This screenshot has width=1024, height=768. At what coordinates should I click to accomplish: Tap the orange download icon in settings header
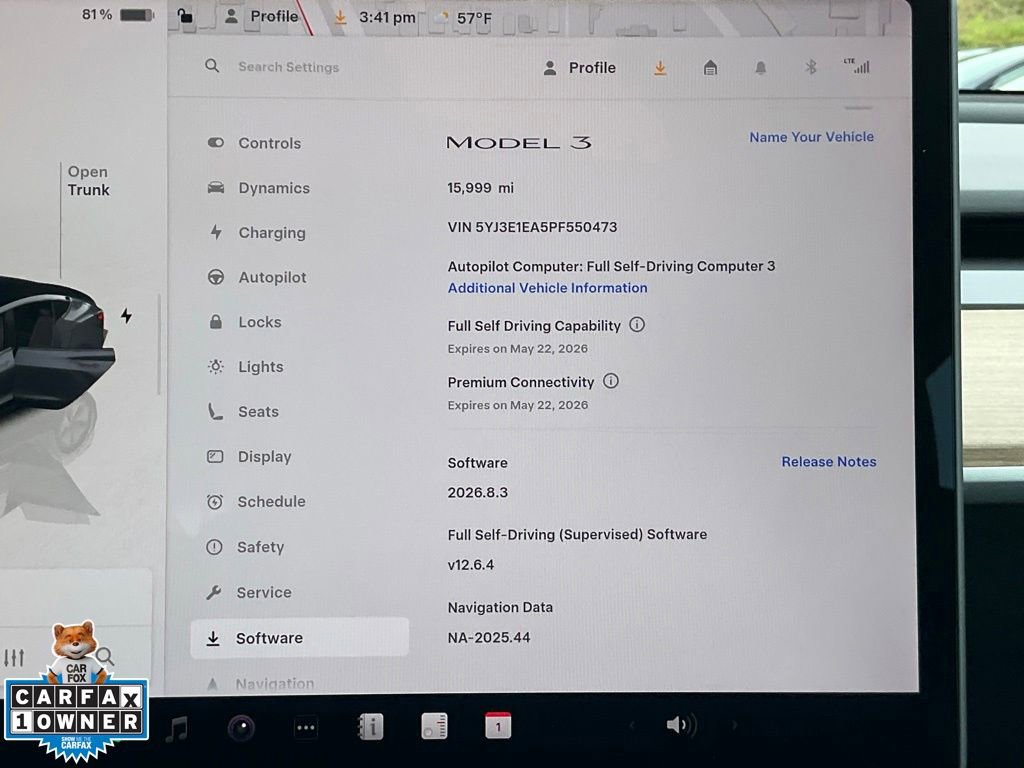pyautogui.click(x=660, y=68)
